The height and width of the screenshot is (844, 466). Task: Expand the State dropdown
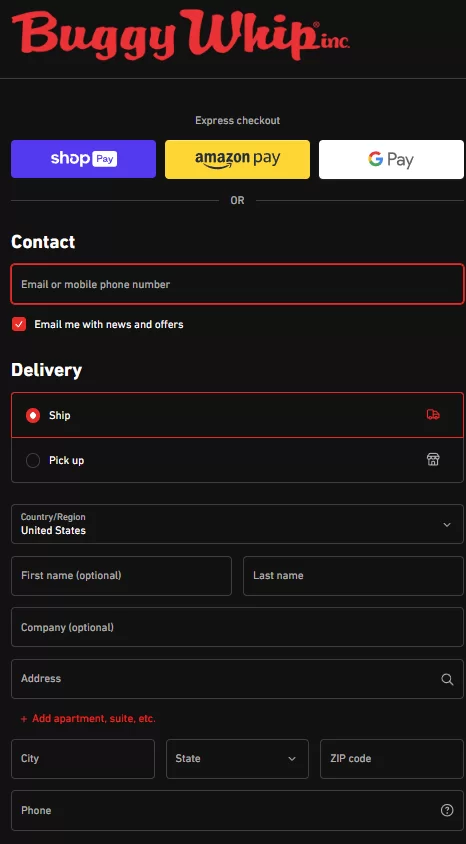[237, 758]
